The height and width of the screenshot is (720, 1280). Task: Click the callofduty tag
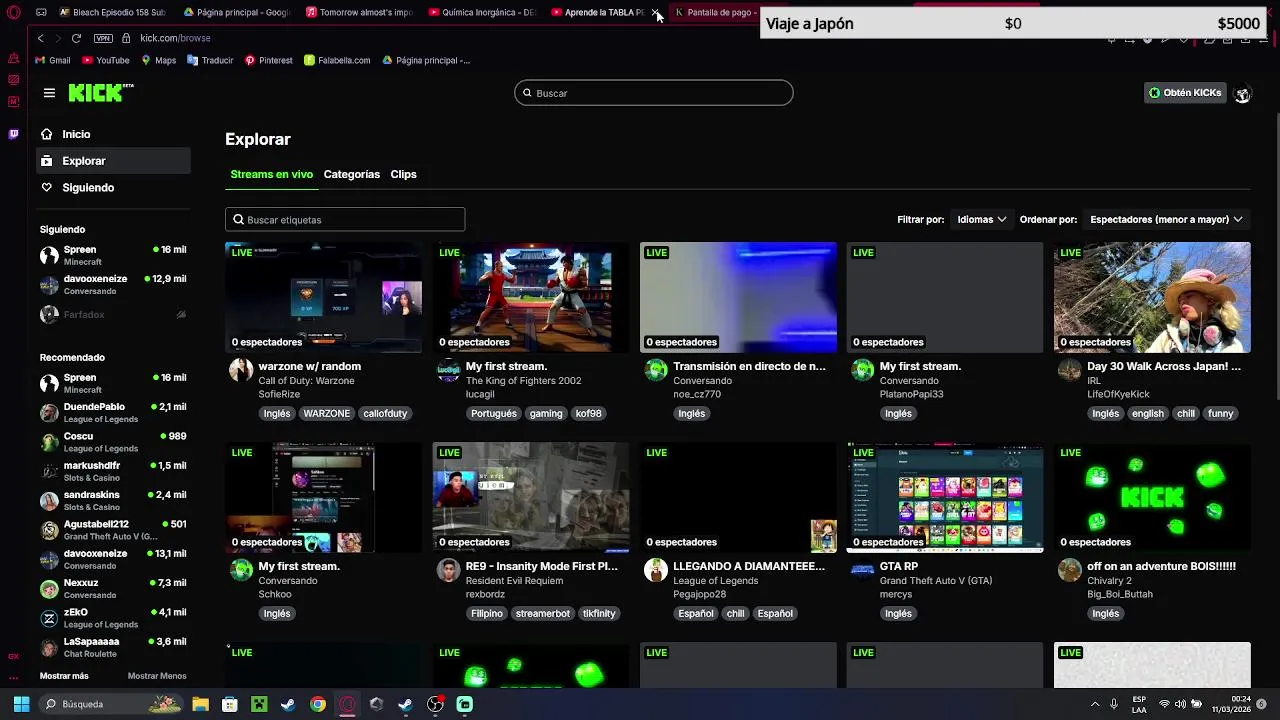tap(385, 414)
